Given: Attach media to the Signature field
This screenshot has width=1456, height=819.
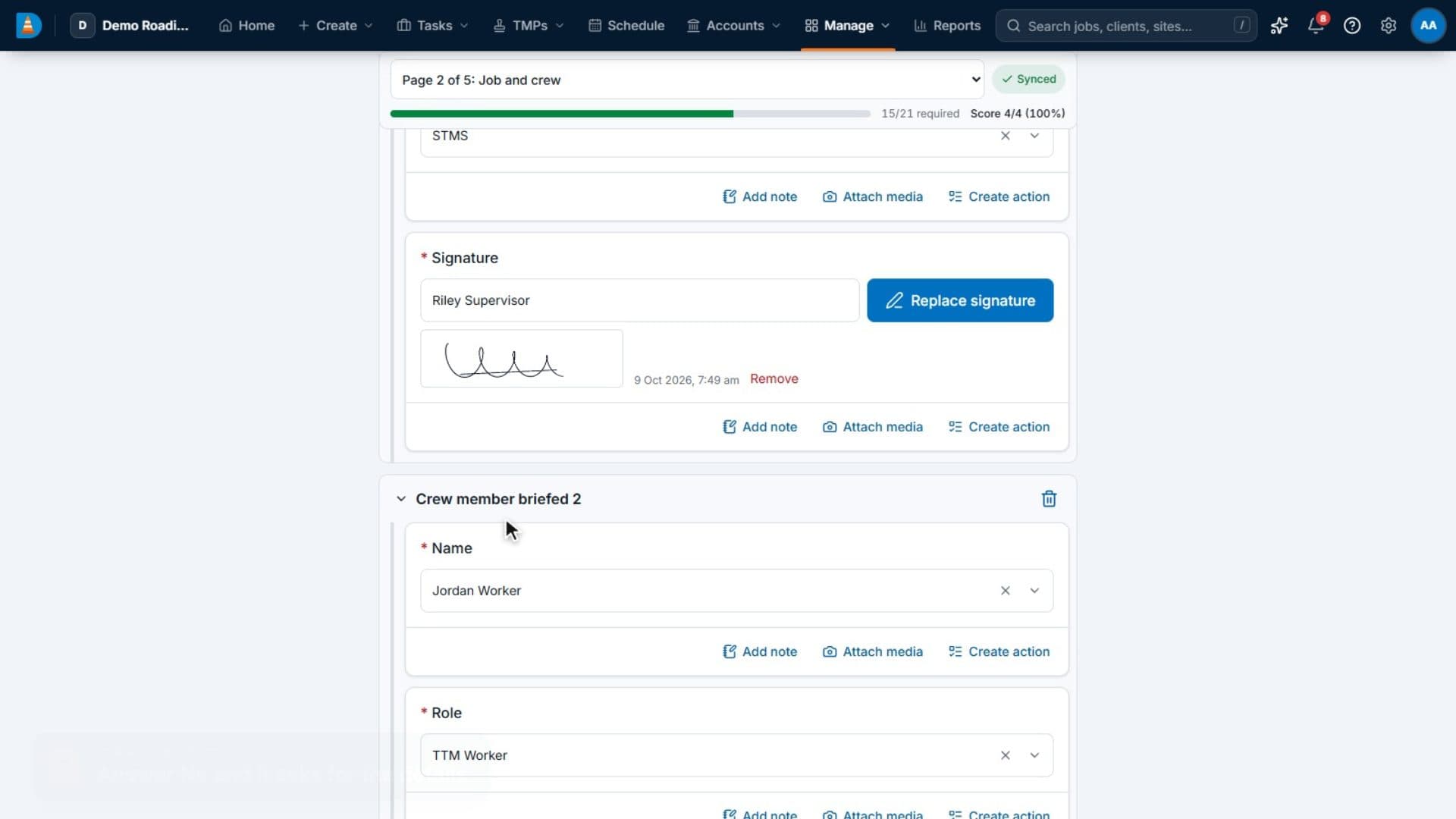Looking at the screenshot, I should pos(873,427).
